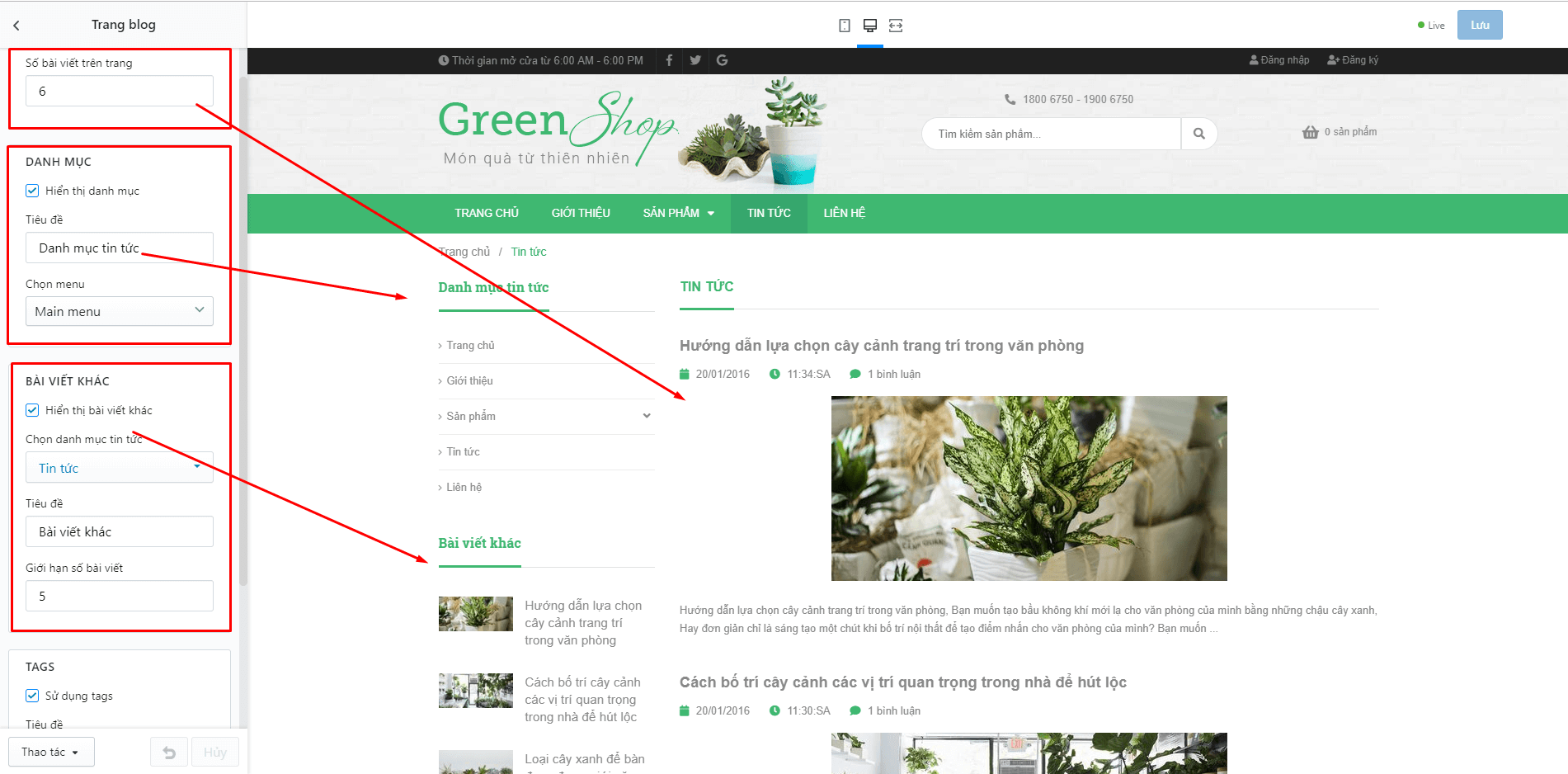Click the Live status indicator
This screenshot has width=1568, height=774.
point(1431,26)
